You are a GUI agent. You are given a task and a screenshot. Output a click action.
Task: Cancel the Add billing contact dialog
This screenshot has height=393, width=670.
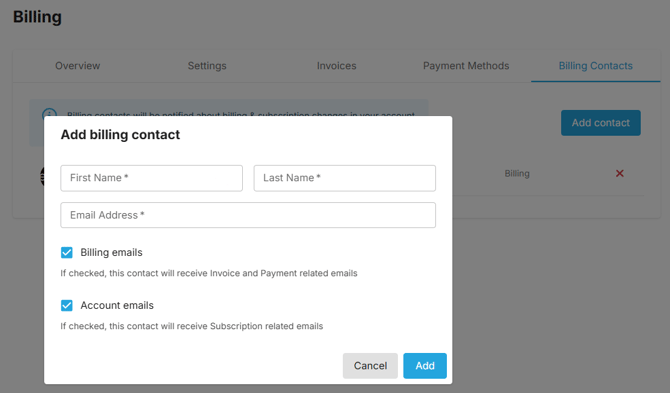pyautogui.click(x=370, y=366)
